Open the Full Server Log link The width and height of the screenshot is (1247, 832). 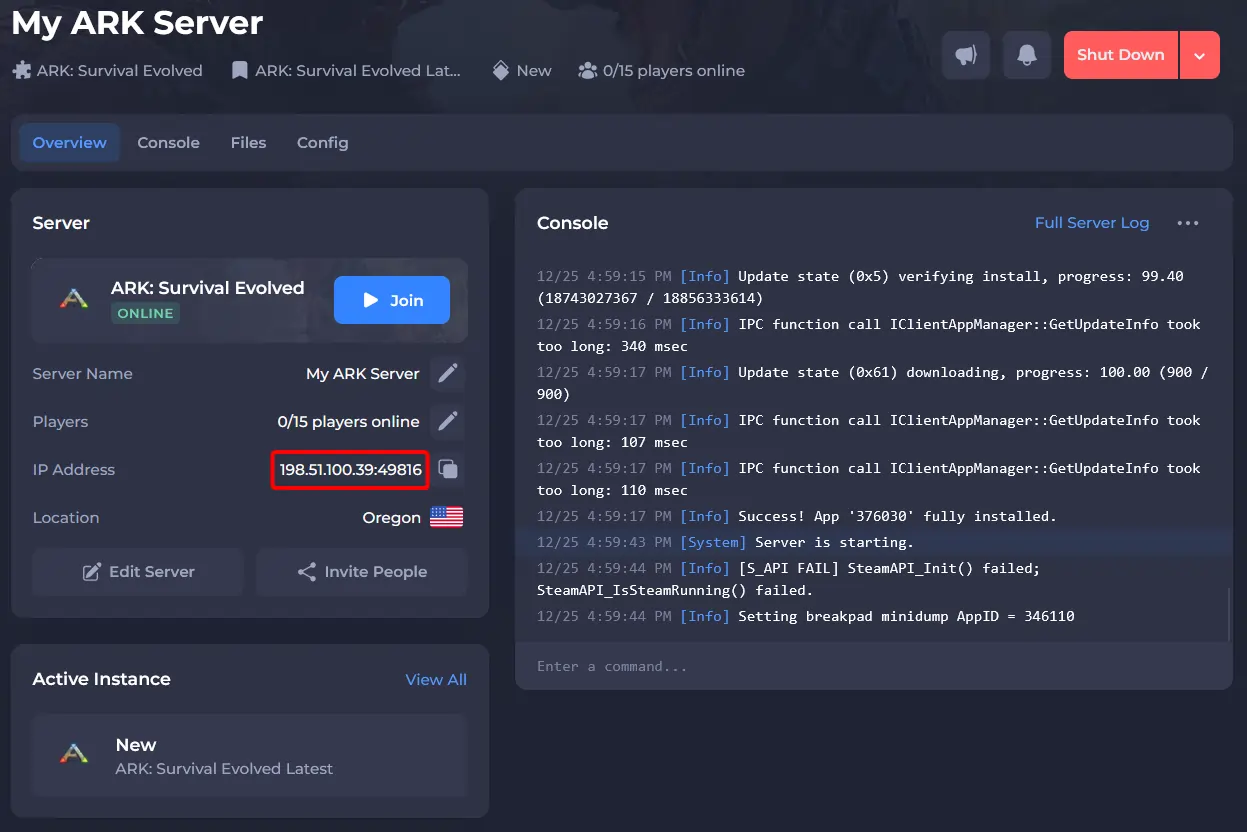pos(1092,223)
